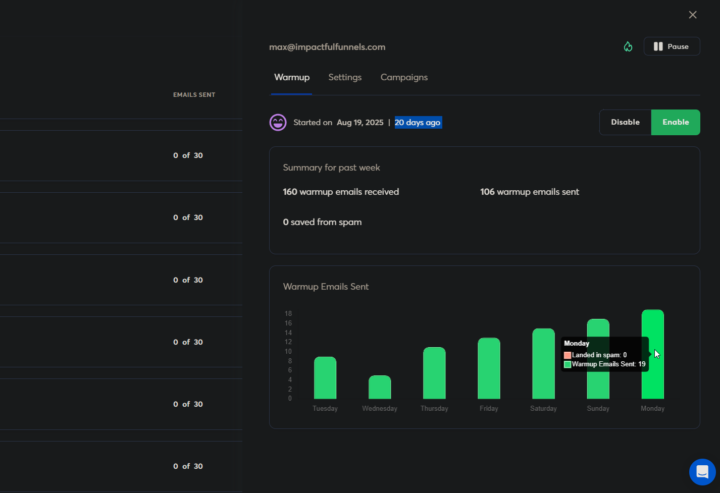
Task: Pick the Friday bar in the chart
Action: (489, 369)
